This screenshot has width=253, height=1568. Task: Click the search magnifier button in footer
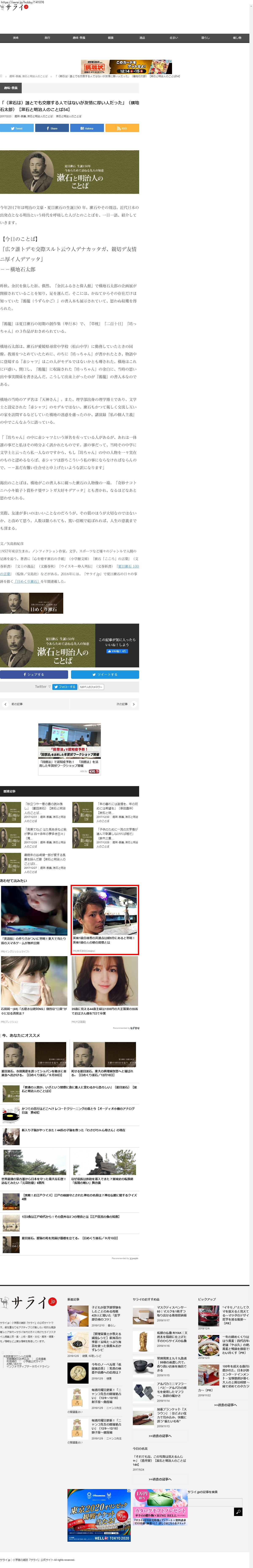click(x=238, y=1511)
